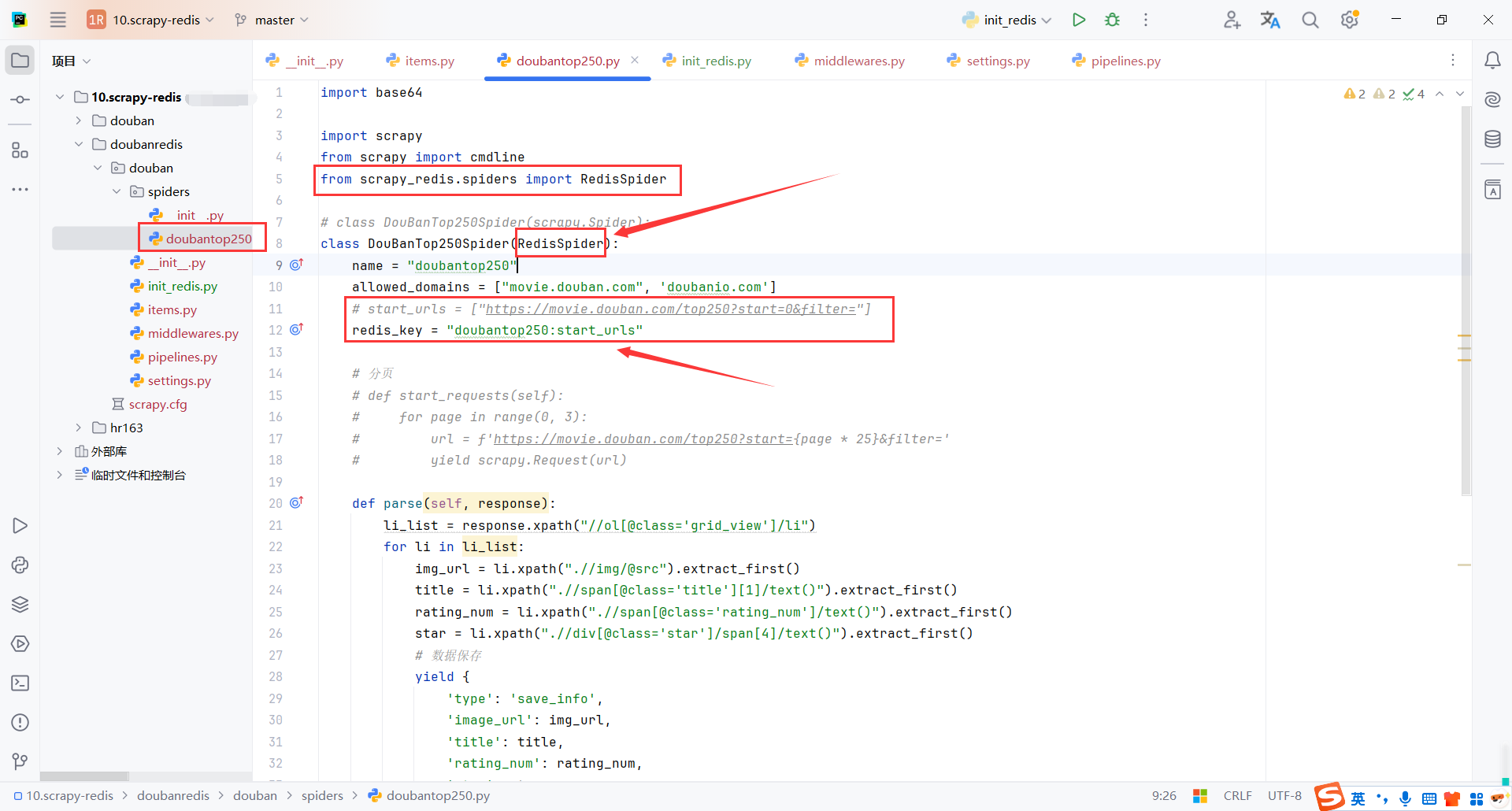Switch to the middlewares.py tab
Screen dimensions: 1512x811
click(849, 61)
